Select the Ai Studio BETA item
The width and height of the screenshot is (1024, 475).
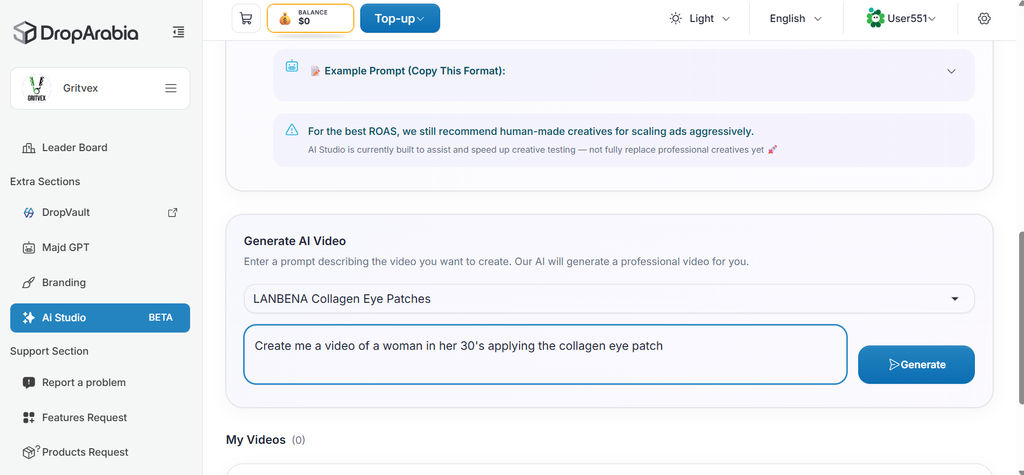(100, 318)
